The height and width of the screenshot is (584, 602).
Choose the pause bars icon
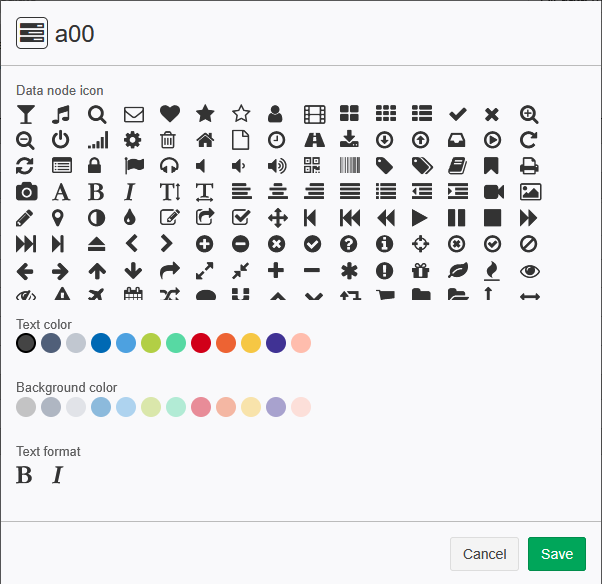point(456,218)
